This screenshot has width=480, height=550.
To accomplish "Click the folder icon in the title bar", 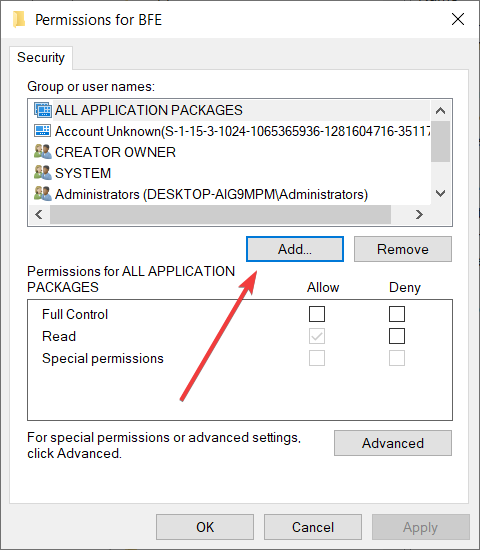I will click(19, 19).
